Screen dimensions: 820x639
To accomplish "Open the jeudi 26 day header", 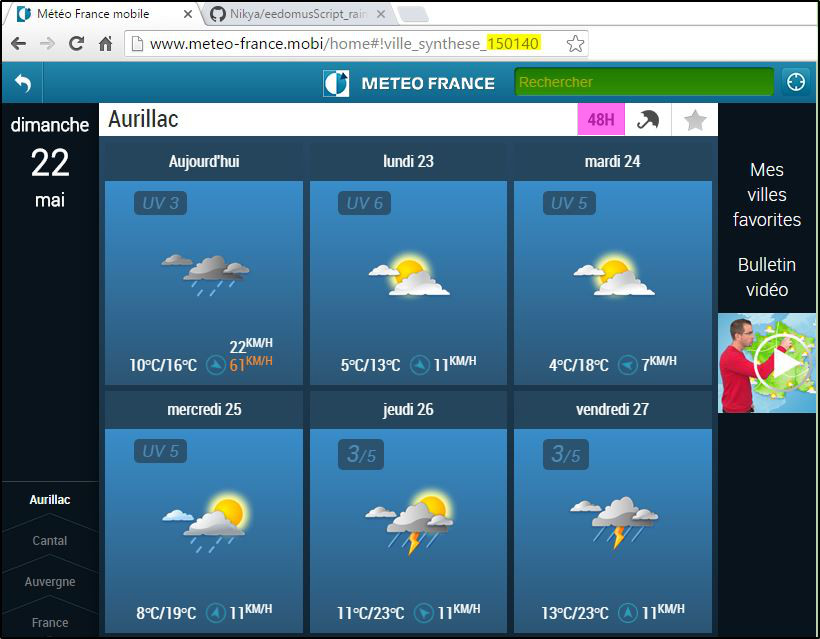I will [408, 409].
